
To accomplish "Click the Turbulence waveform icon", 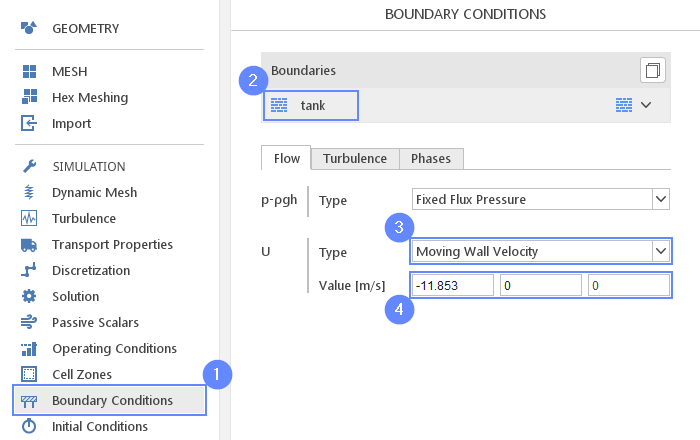I will [29, 218].
